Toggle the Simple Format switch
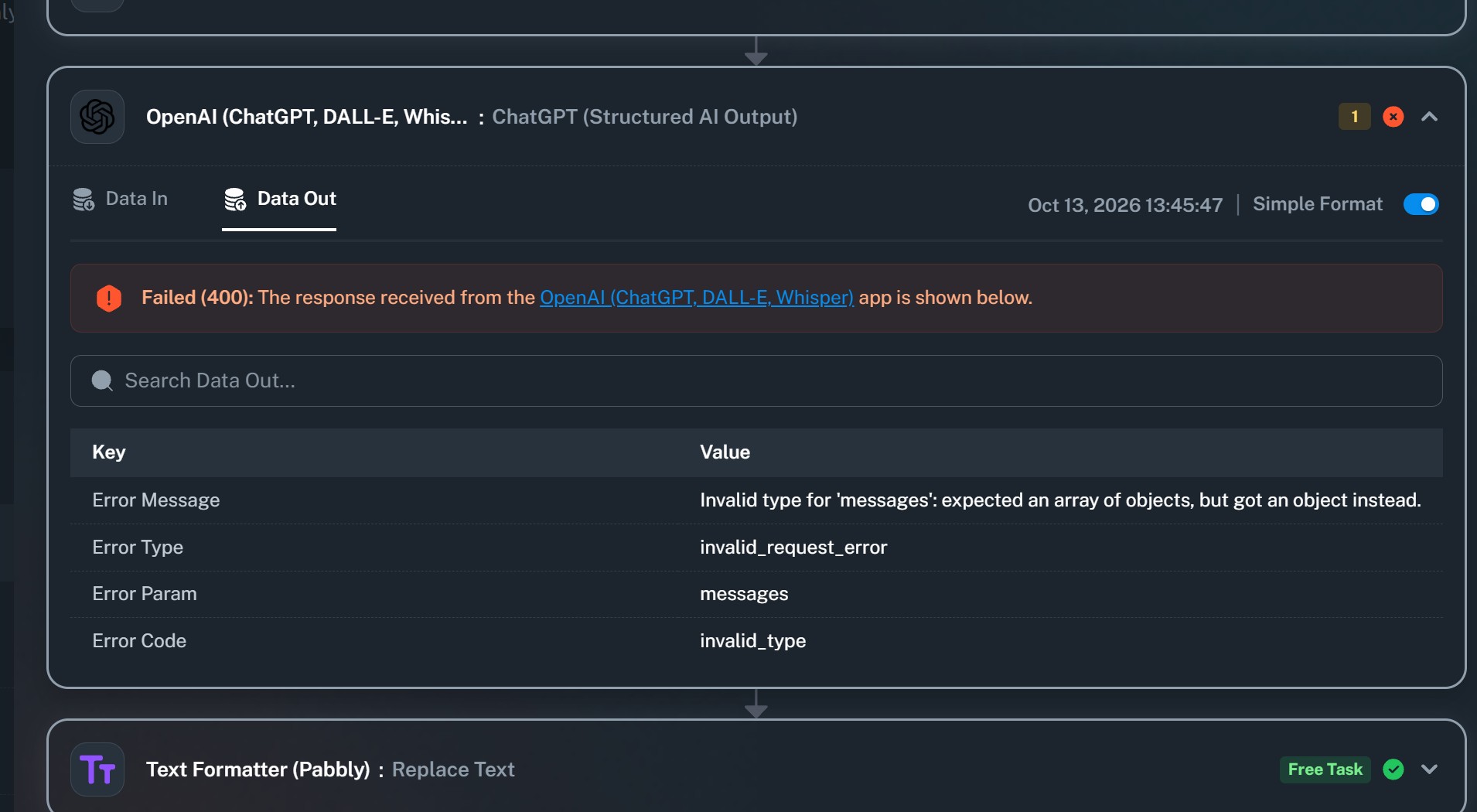 coord(1421,204)
